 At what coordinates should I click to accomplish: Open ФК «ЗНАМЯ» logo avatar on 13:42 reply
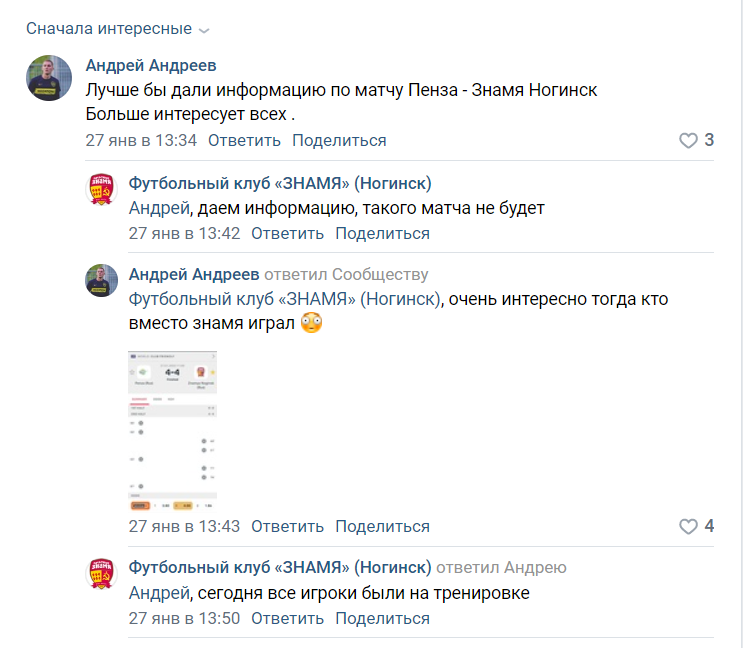click(x=101, y=189)
